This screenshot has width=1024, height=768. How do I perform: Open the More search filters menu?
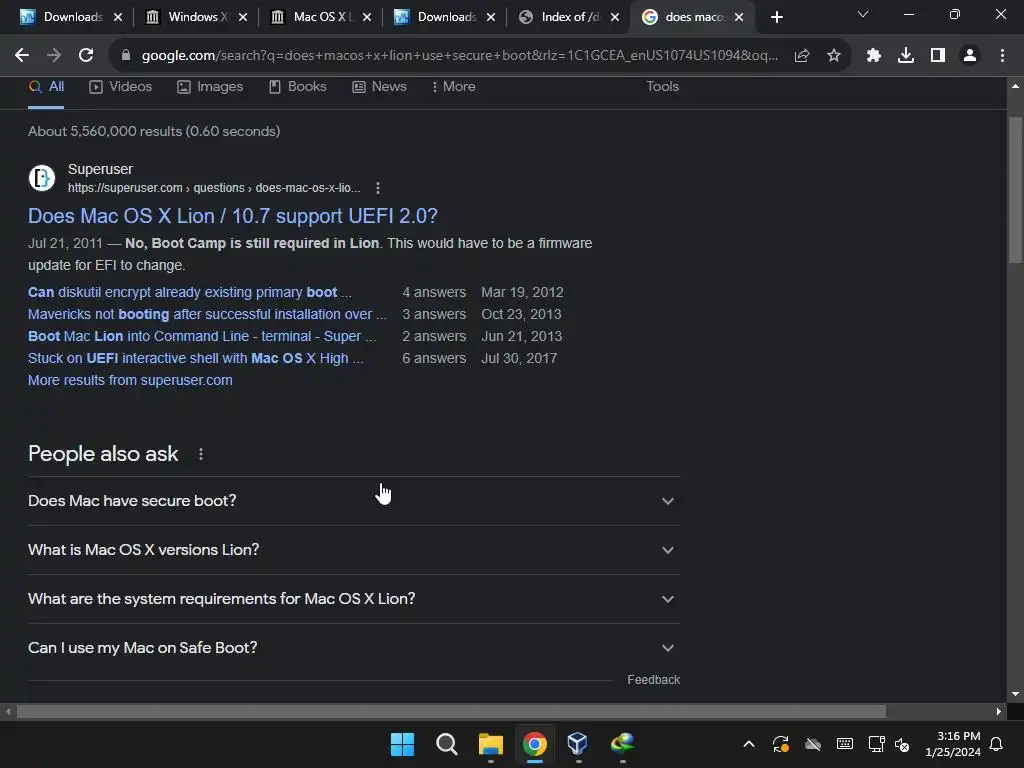click(454, 87)
